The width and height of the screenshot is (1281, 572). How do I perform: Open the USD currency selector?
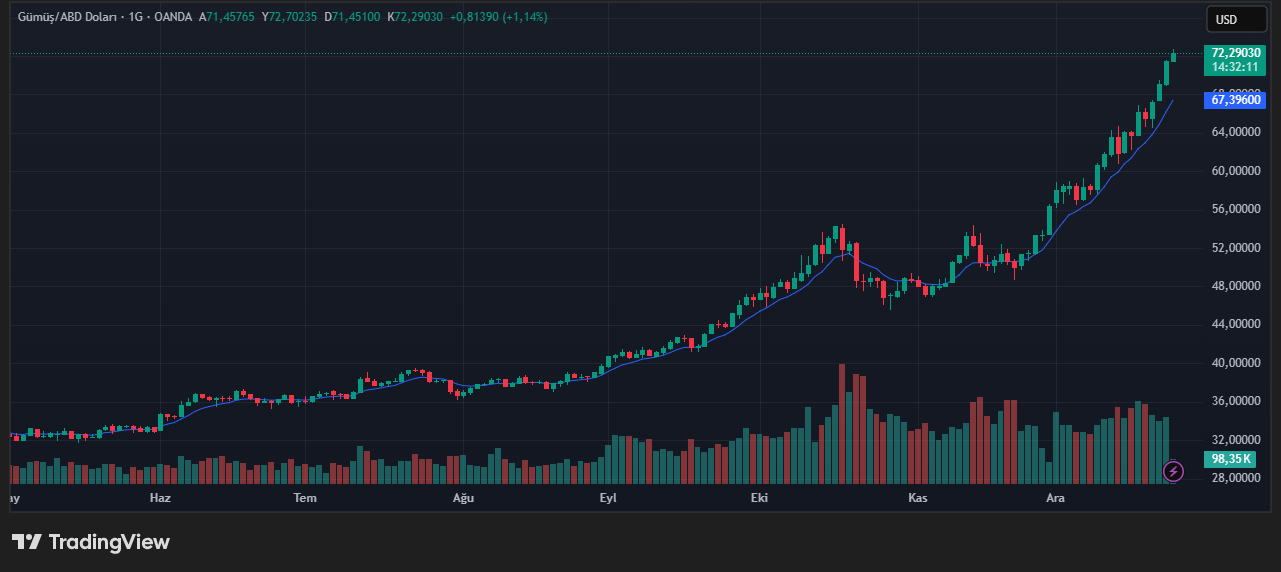click(x=1225, y=19)
